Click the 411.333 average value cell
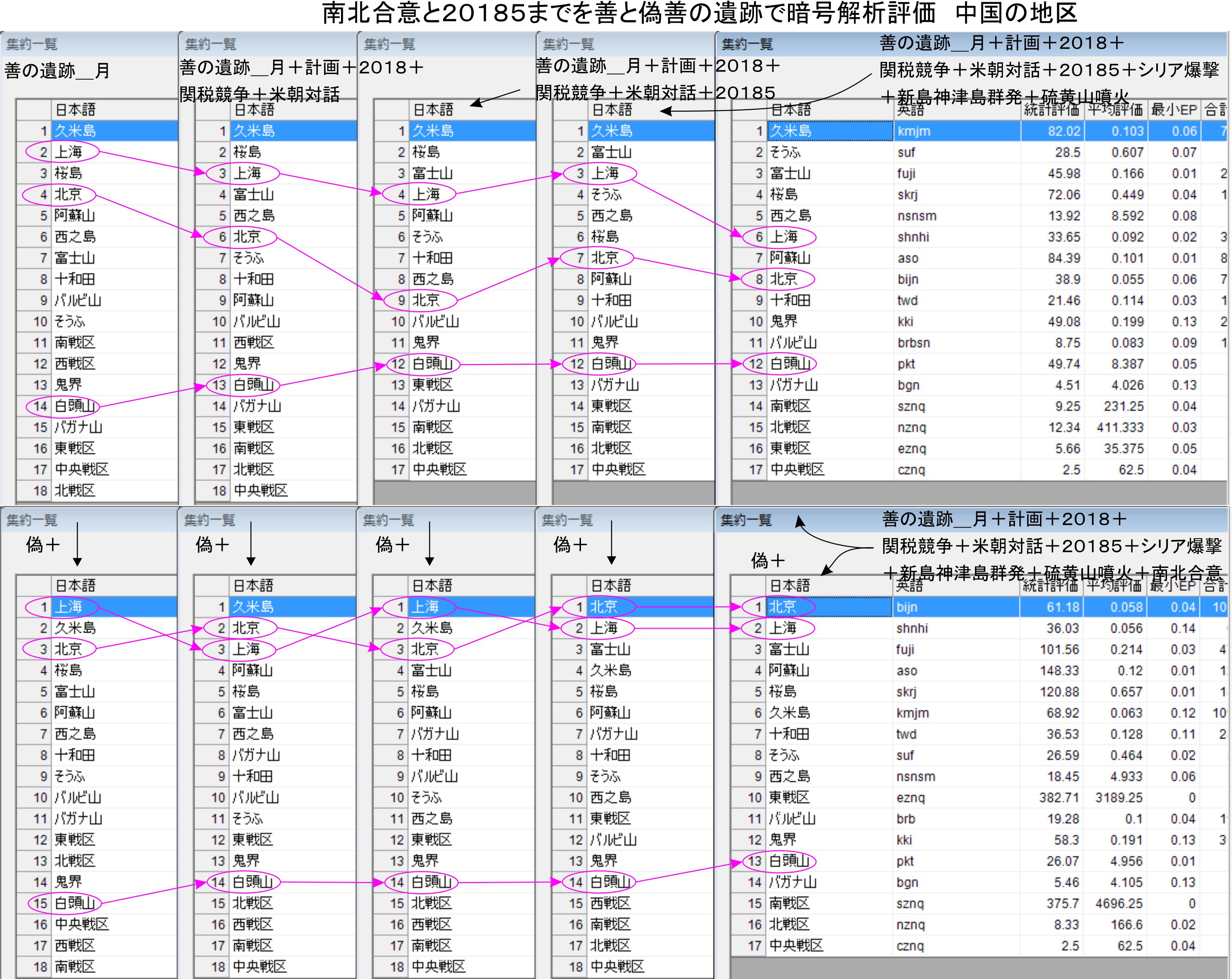Image resolution: width=1232 pixels, height=979 pixels. 1120,427
